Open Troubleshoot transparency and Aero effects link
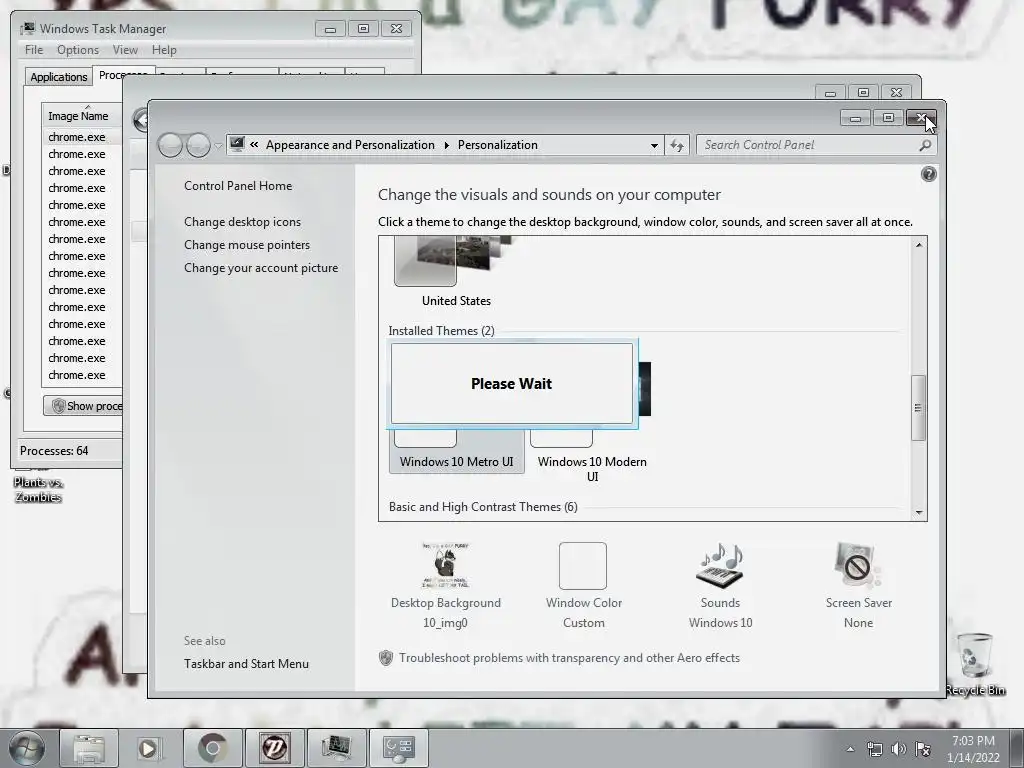 569,658
